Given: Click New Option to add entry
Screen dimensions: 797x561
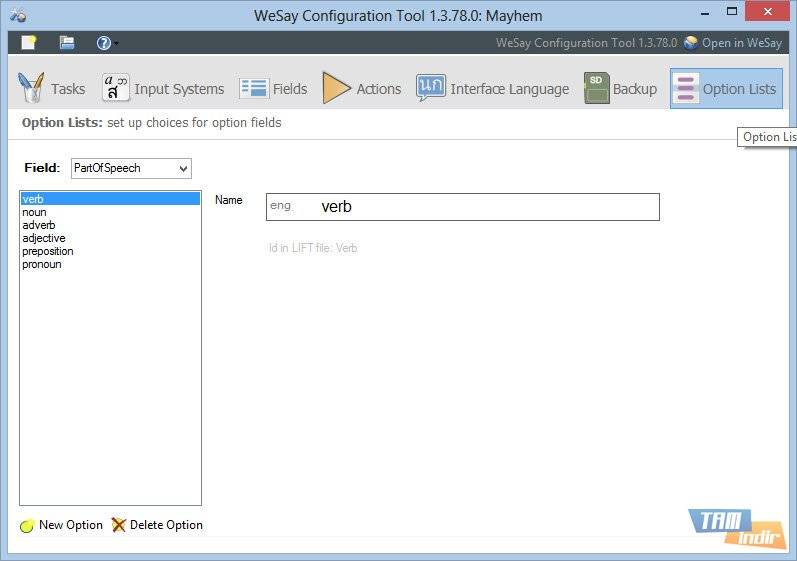Looking at the screenshot, I should pos(61,525).
